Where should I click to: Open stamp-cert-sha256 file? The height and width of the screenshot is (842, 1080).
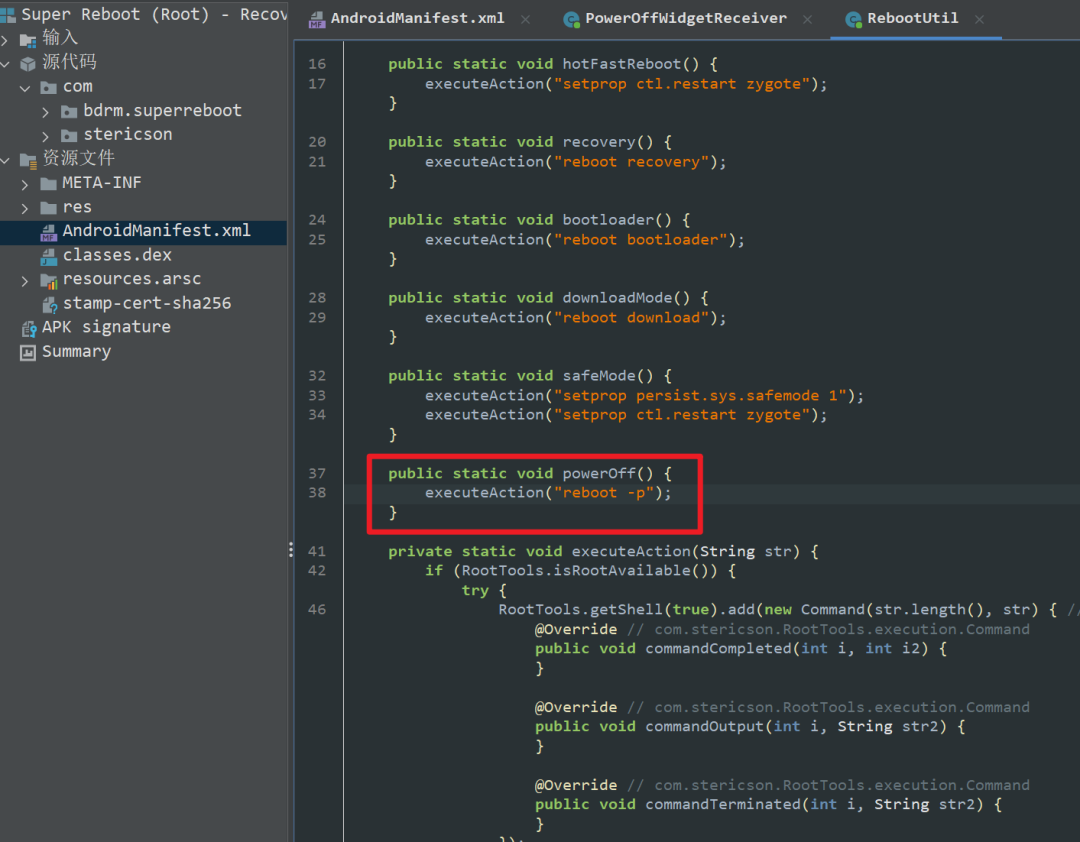pyautogui.click(x=147, y=303)
